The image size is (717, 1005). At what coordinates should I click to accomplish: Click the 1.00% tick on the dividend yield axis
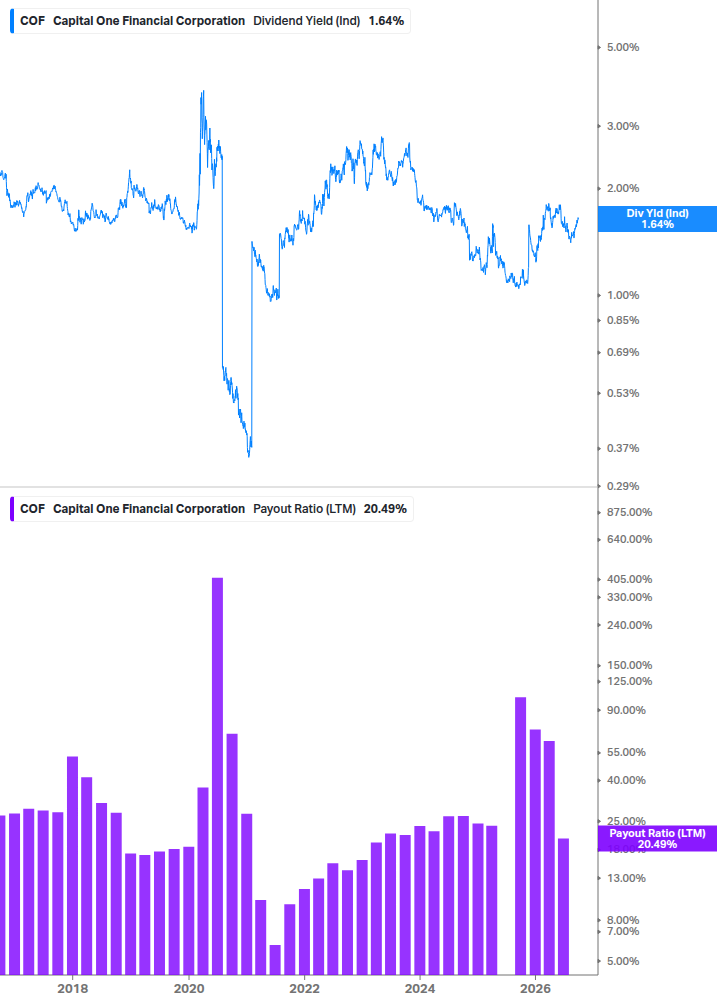(x=623, y=295)
